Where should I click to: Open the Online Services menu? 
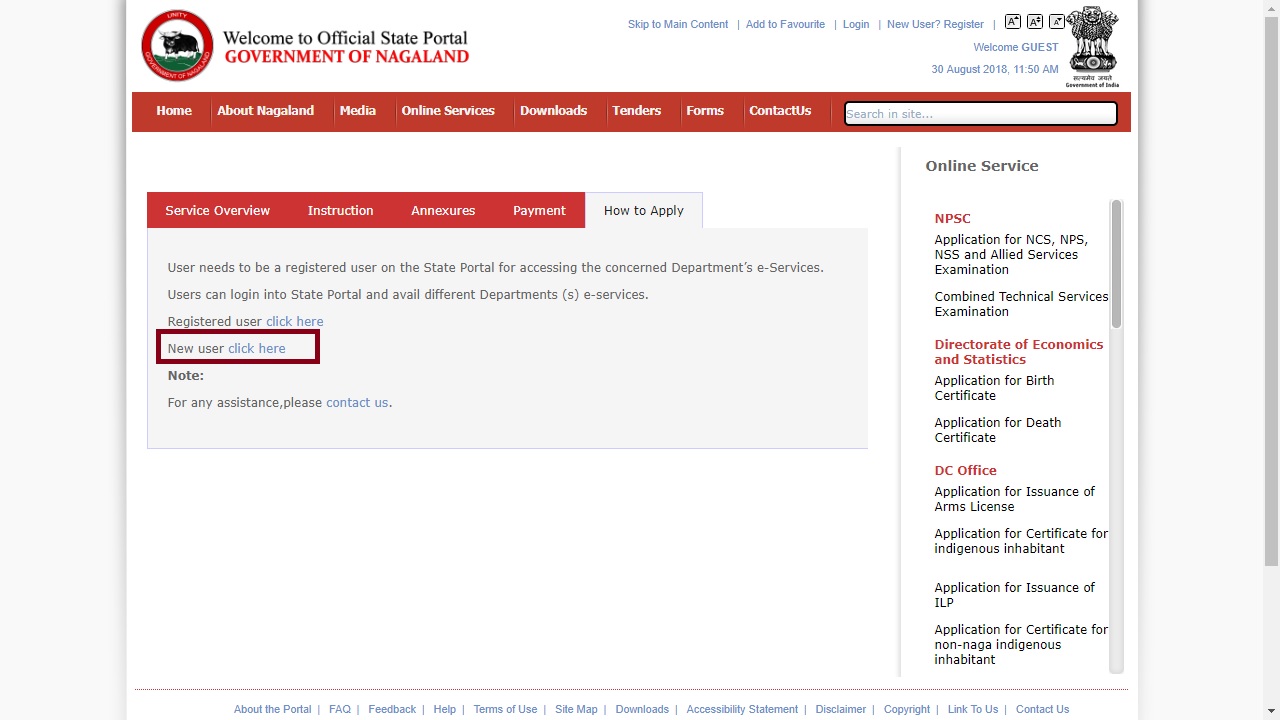(x=448, y=111)
